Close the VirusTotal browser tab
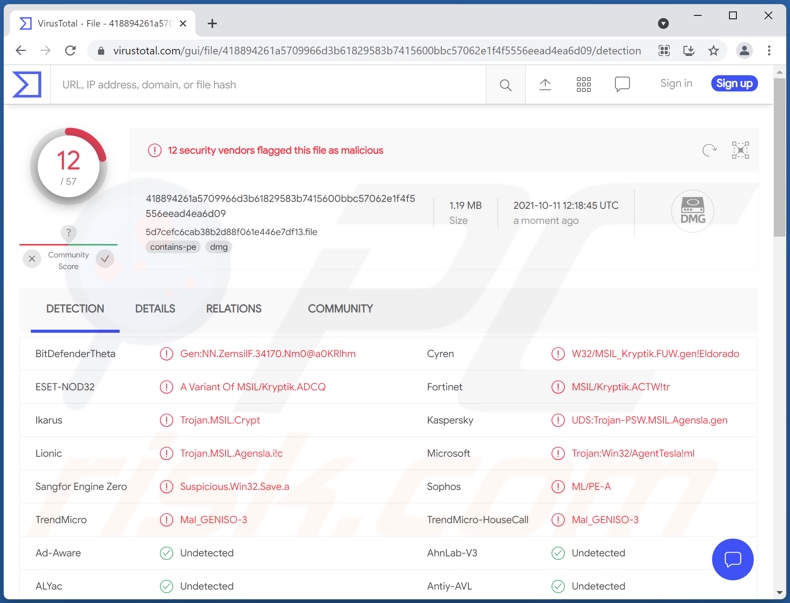The width and height of the screenshot is (790, 603). click(183, 24)
